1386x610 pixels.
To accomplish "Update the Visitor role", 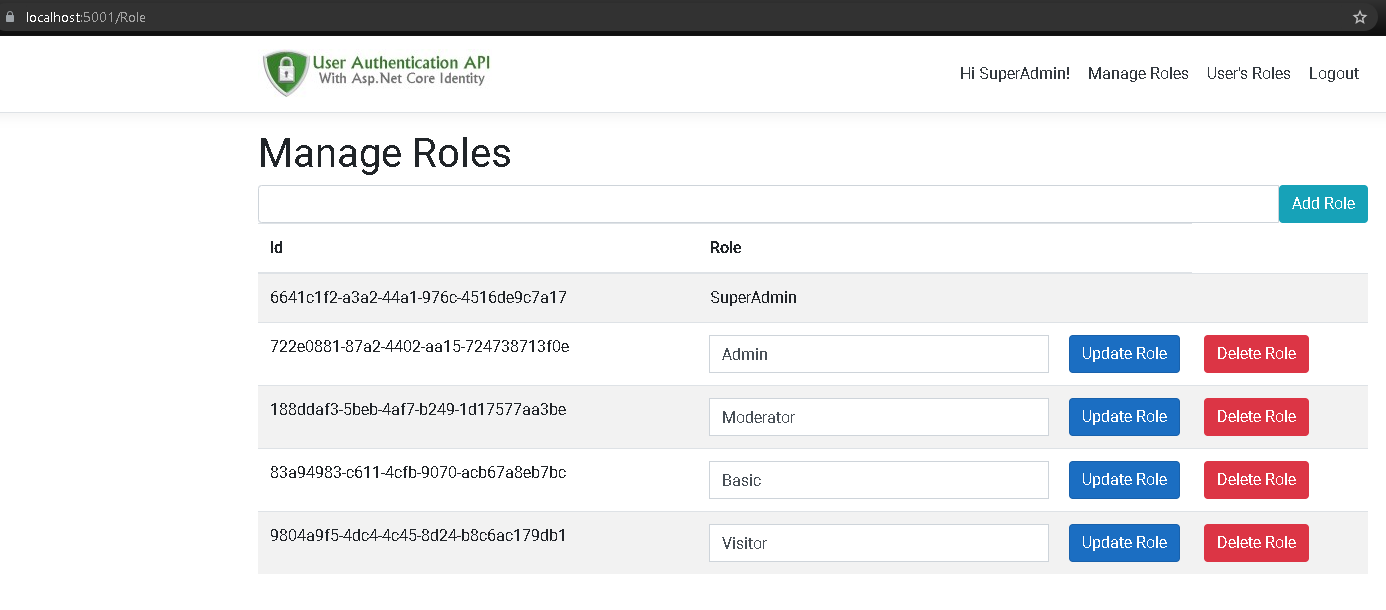I will 1124,543.
